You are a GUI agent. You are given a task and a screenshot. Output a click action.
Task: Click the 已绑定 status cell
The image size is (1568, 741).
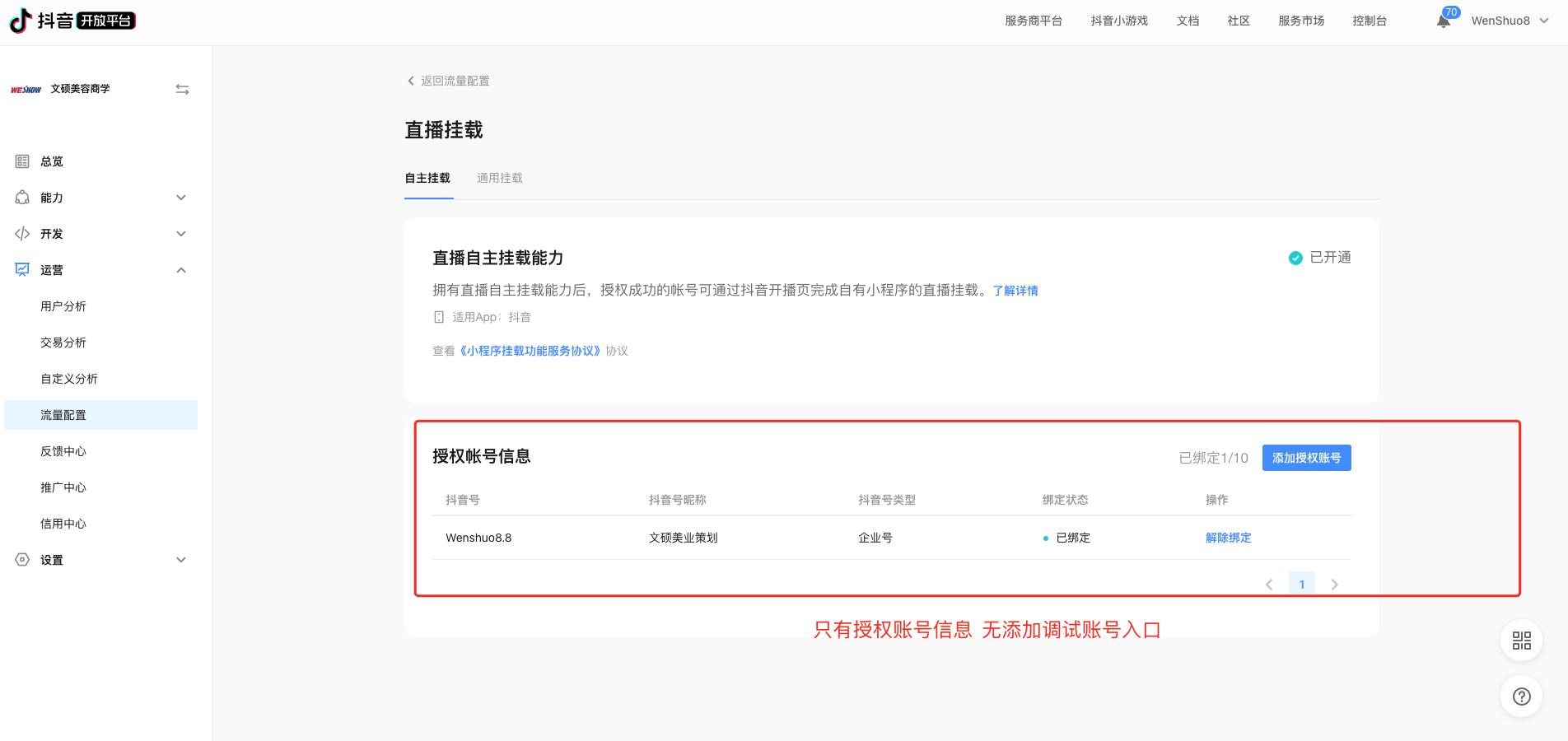click(1066, 538)
